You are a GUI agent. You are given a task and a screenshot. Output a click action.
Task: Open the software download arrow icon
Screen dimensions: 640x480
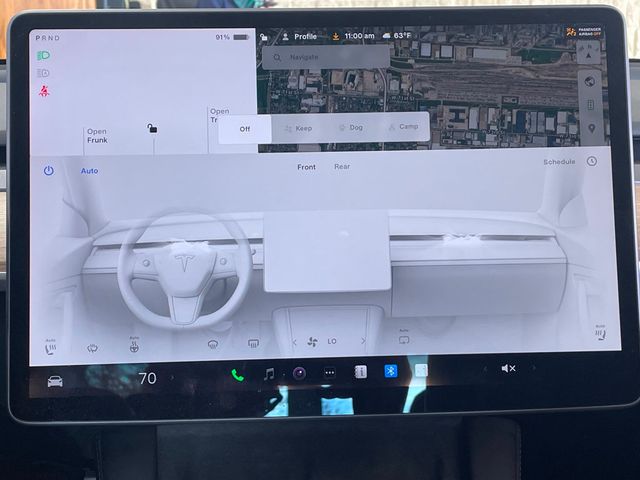click(335, 36)
